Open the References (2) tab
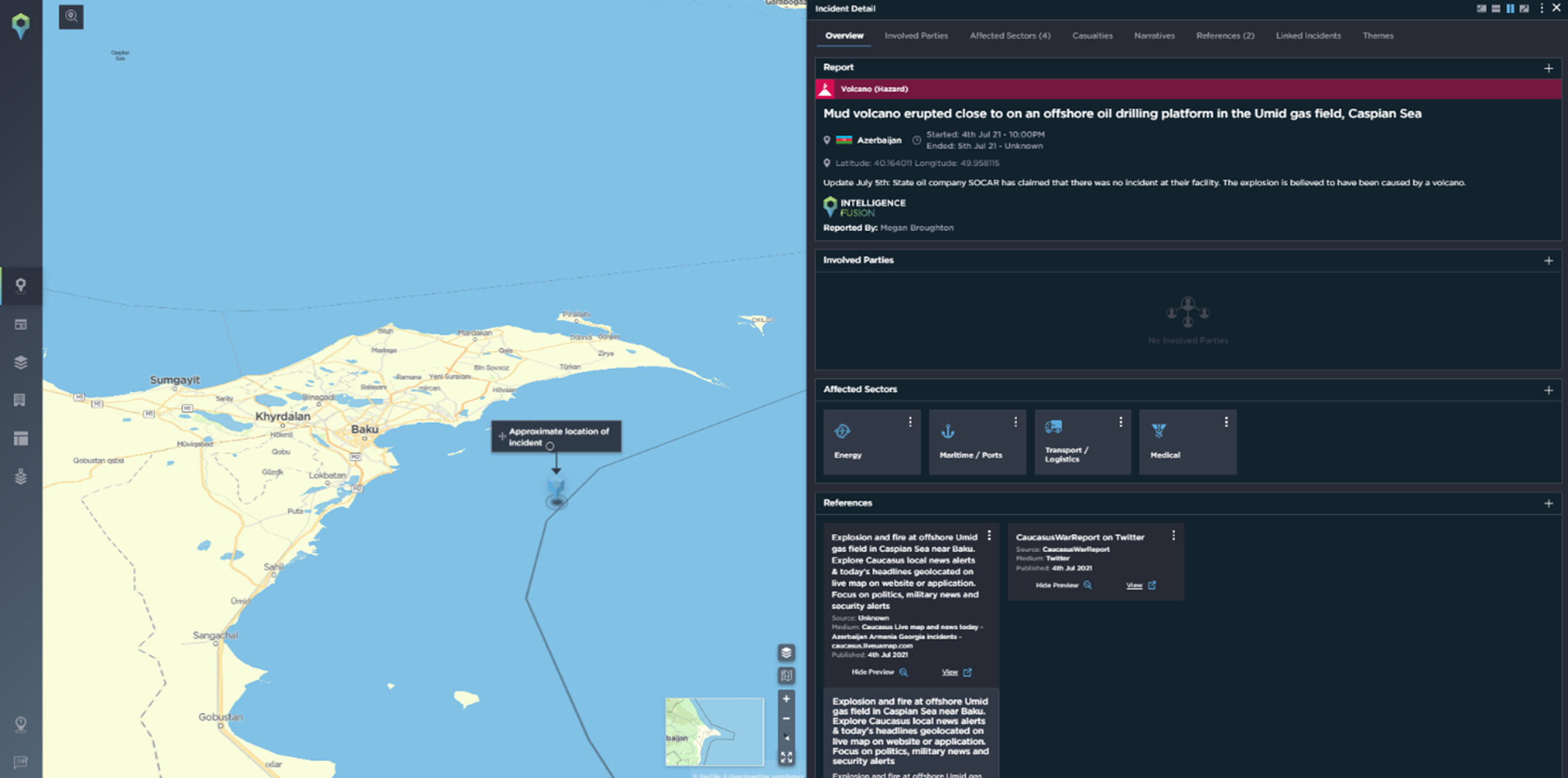This screenshot has height=778, width=1568. coord(1225,35)
